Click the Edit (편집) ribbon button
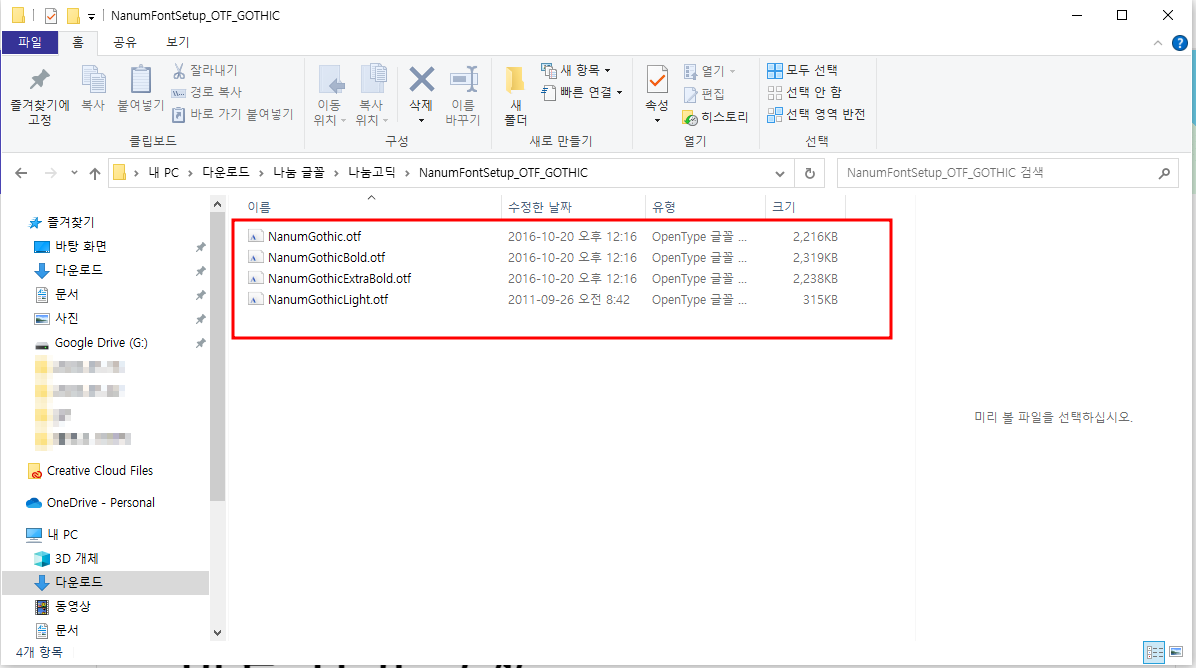Screen dimensions: 1196x668 [x=704, y=94]
